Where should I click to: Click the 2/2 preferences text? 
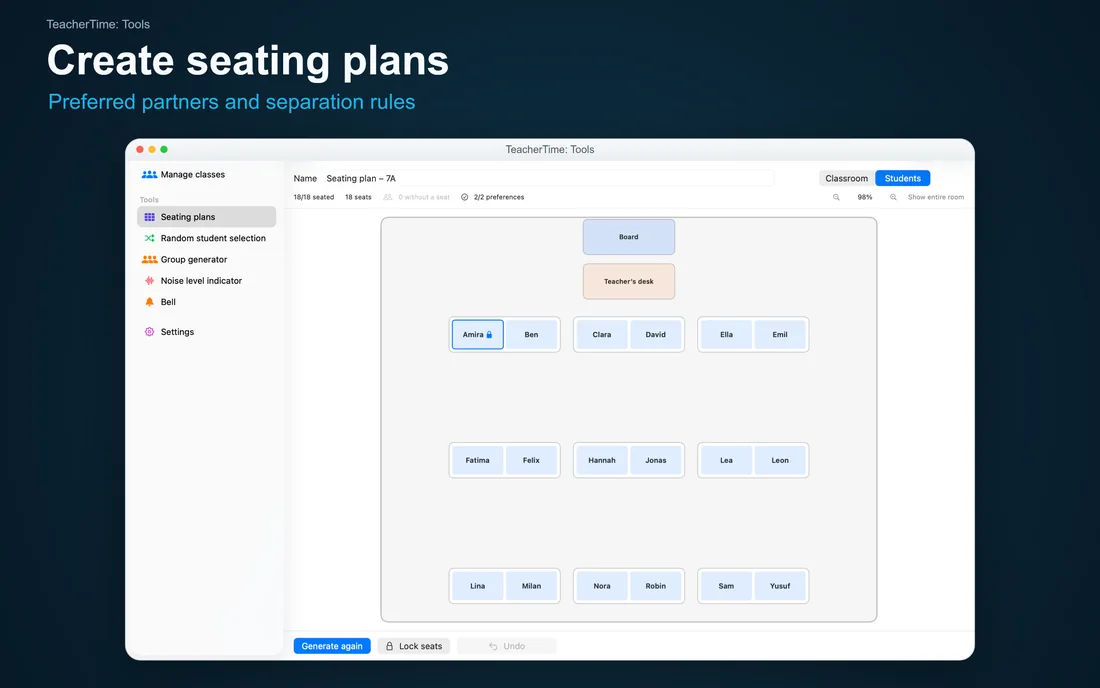(499, 198)
